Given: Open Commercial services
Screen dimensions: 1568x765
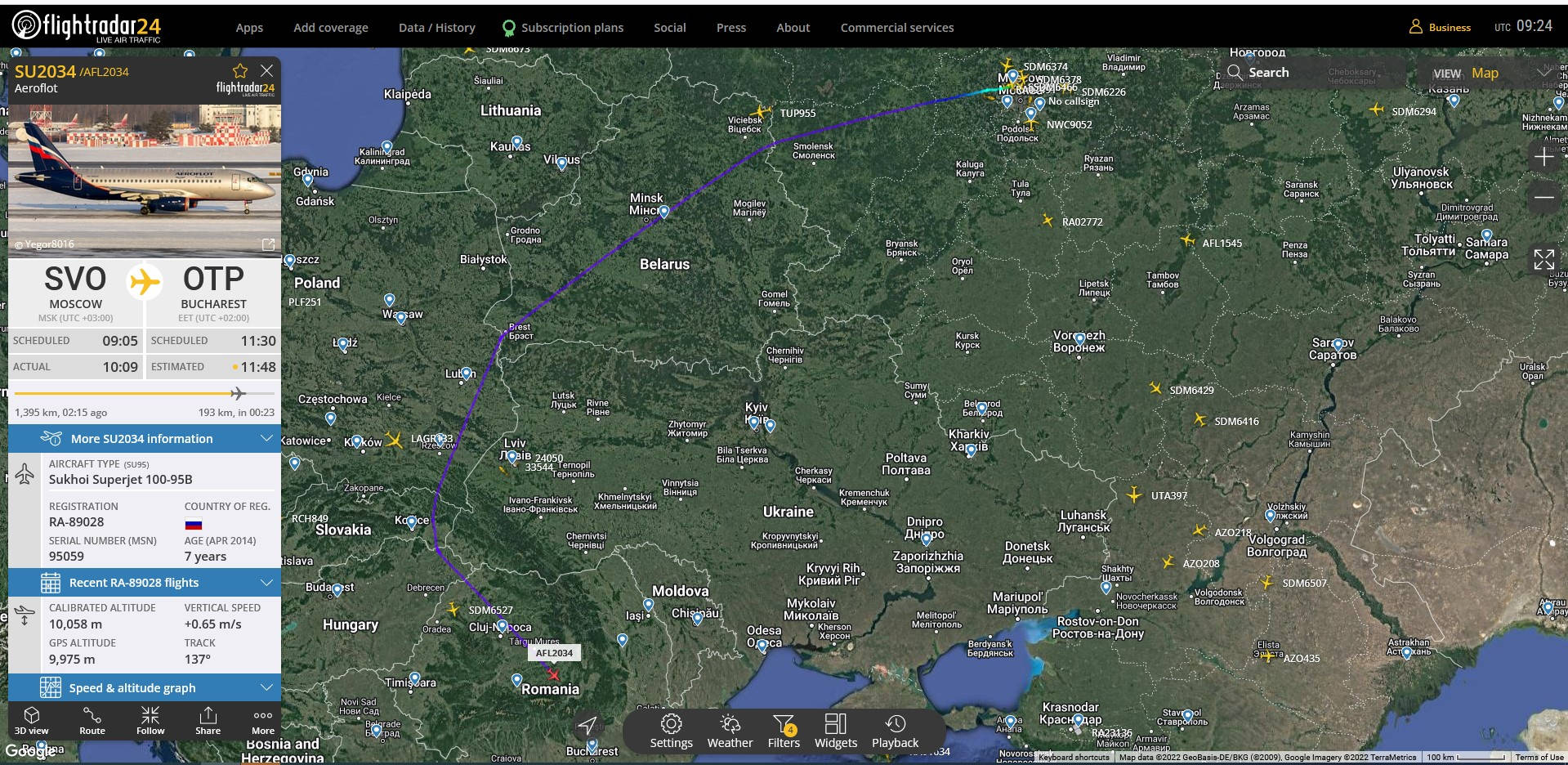Looking at the screenshot, I should 897,28.
